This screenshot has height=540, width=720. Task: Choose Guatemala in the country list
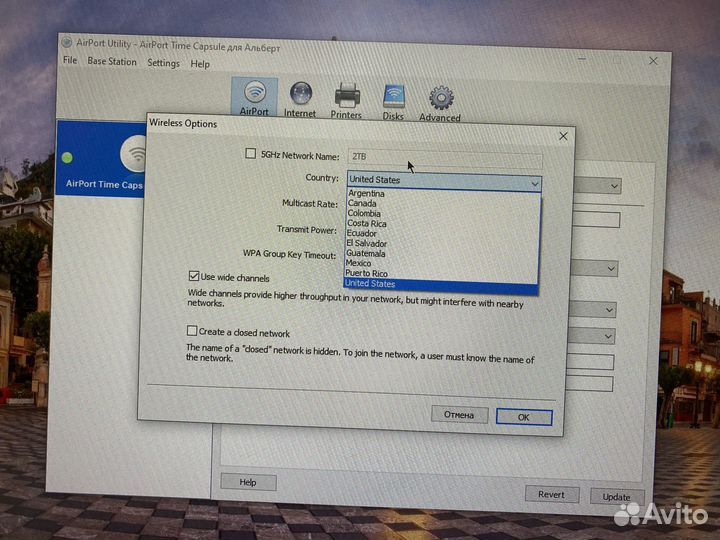(442, 253)
